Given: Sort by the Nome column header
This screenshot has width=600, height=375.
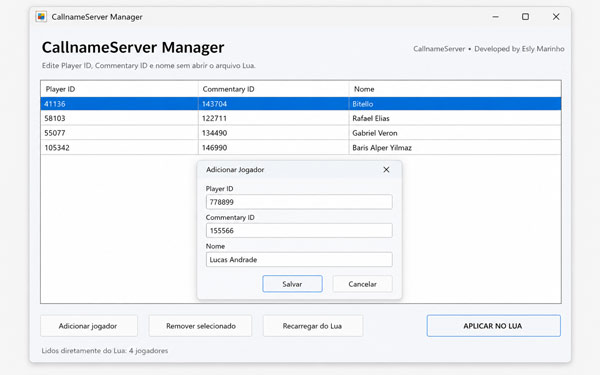Looking at the screenshot, I should coord(455,89).
